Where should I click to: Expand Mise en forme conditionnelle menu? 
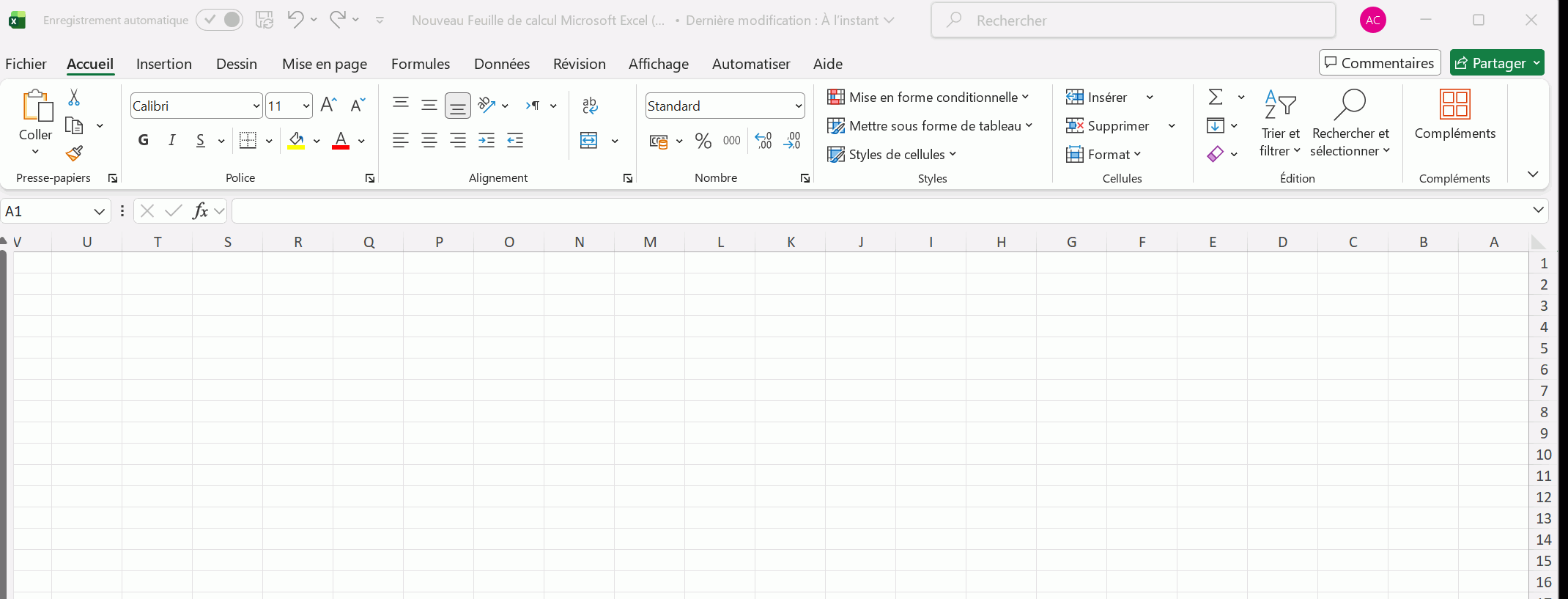(x=928, y=97)
